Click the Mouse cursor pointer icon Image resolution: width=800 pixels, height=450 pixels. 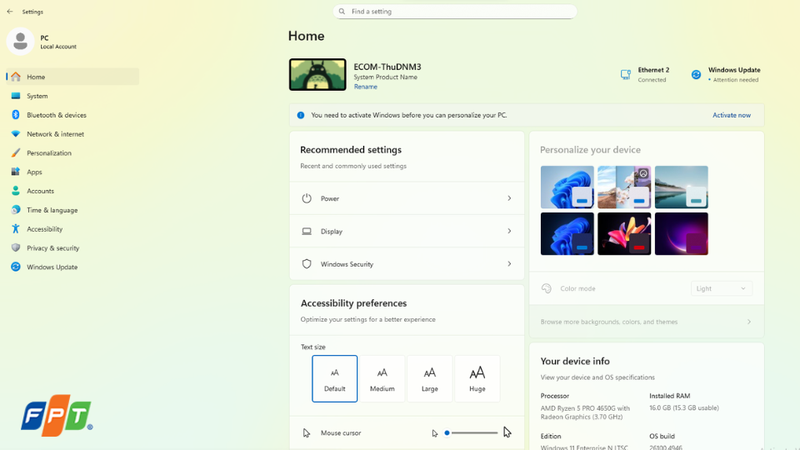(x=306, y=433)
